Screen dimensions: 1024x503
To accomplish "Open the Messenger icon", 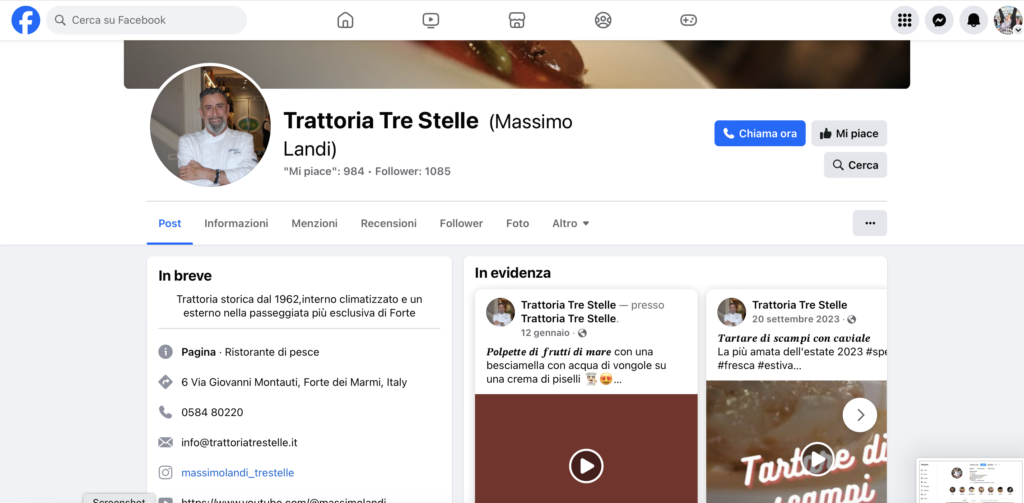I will point(939,20).
